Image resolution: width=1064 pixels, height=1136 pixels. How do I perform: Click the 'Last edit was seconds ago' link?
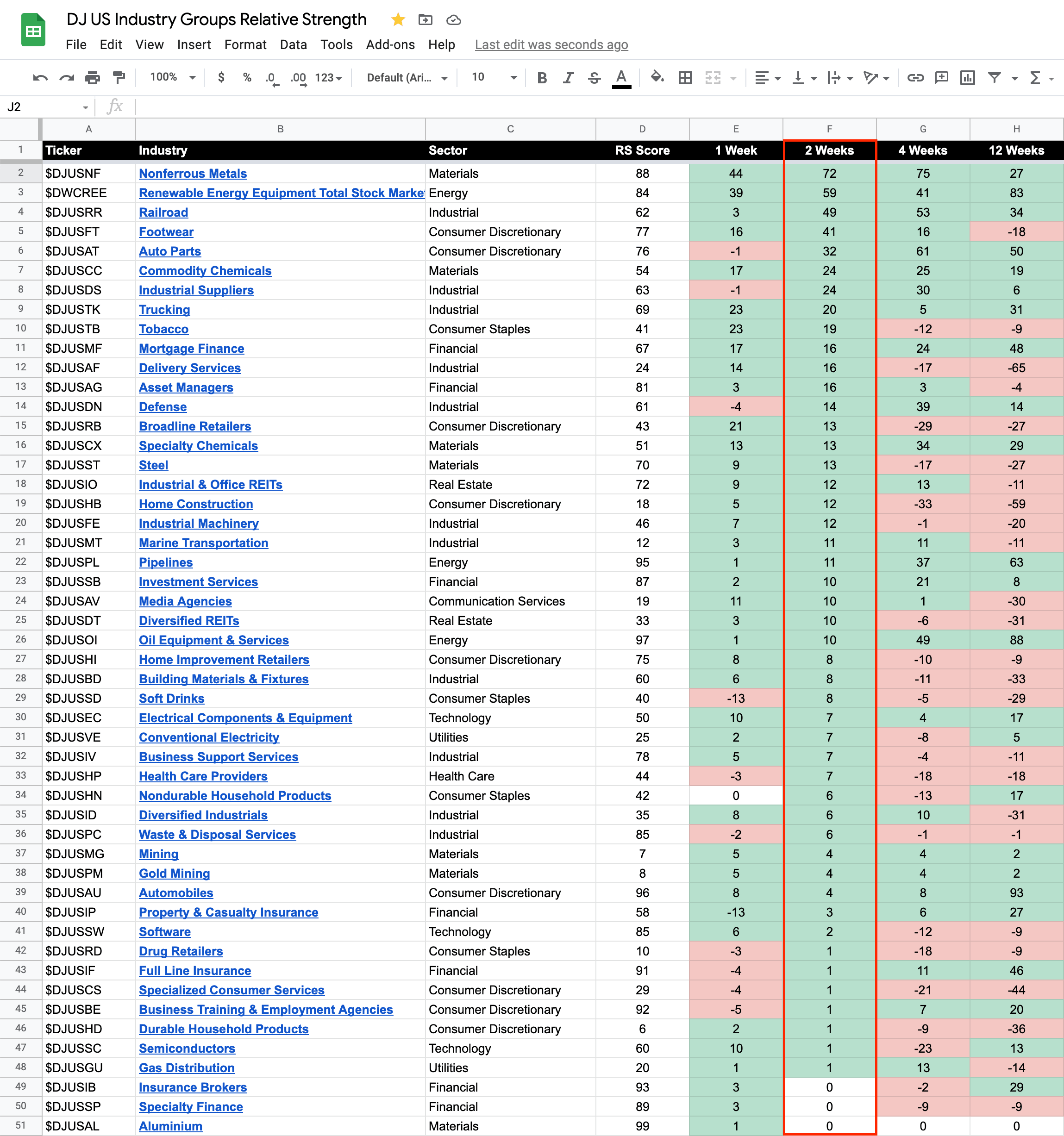tap(551, 44)
